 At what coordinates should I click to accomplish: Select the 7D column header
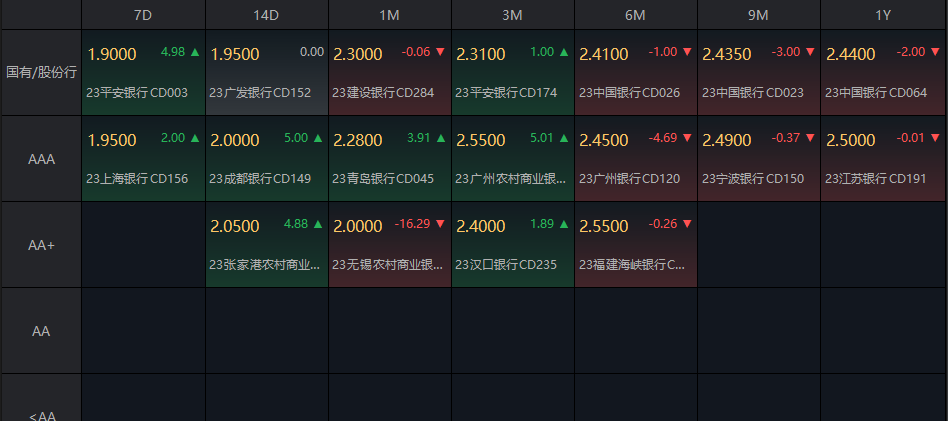pos(143,15)
